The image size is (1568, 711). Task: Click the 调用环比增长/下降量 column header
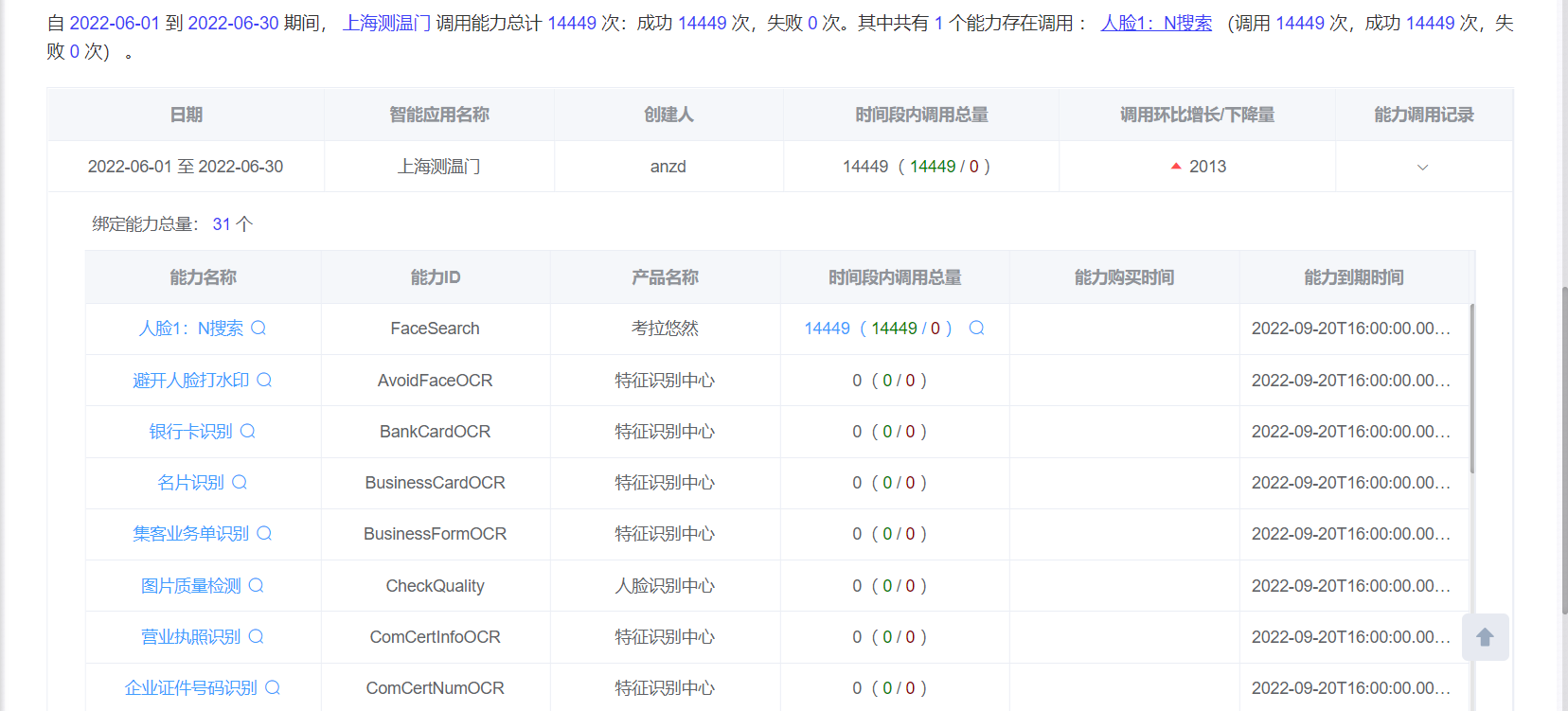(x=1197, y=115)
